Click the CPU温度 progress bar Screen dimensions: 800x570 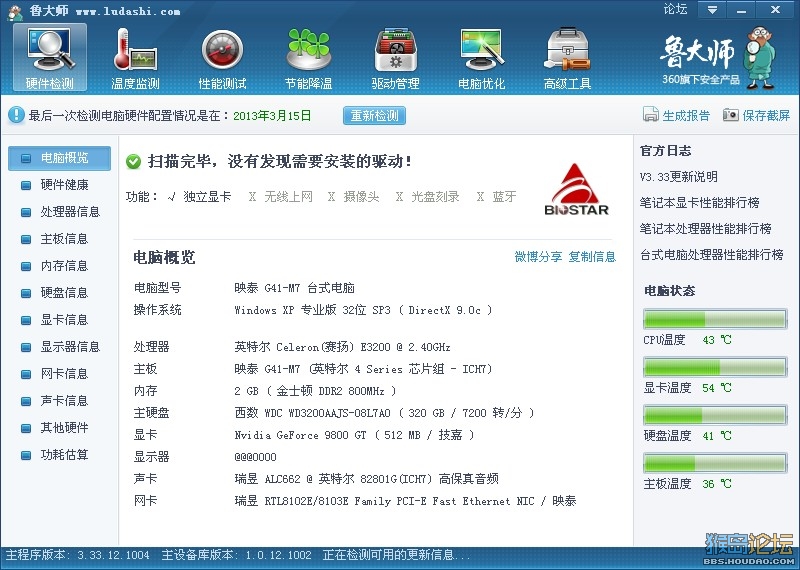715,319
